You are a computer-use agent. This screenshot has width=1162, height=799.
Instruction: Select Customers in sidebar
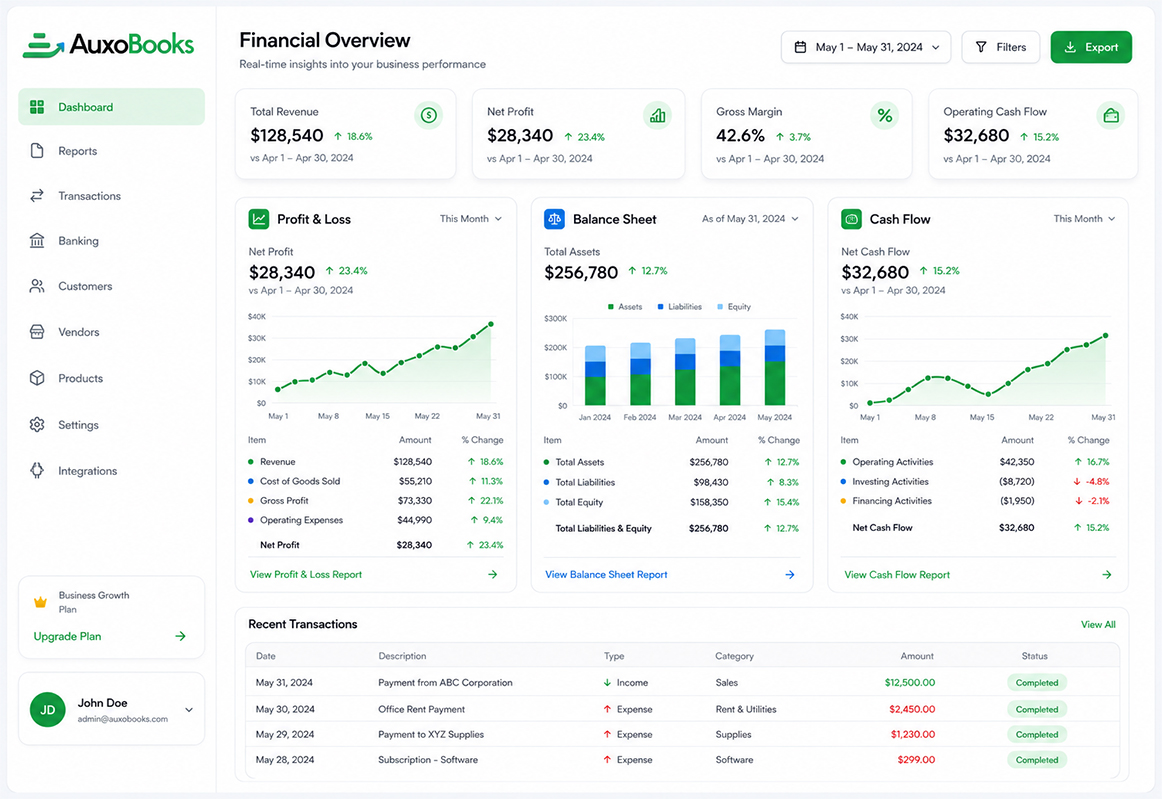click(111, 286)
